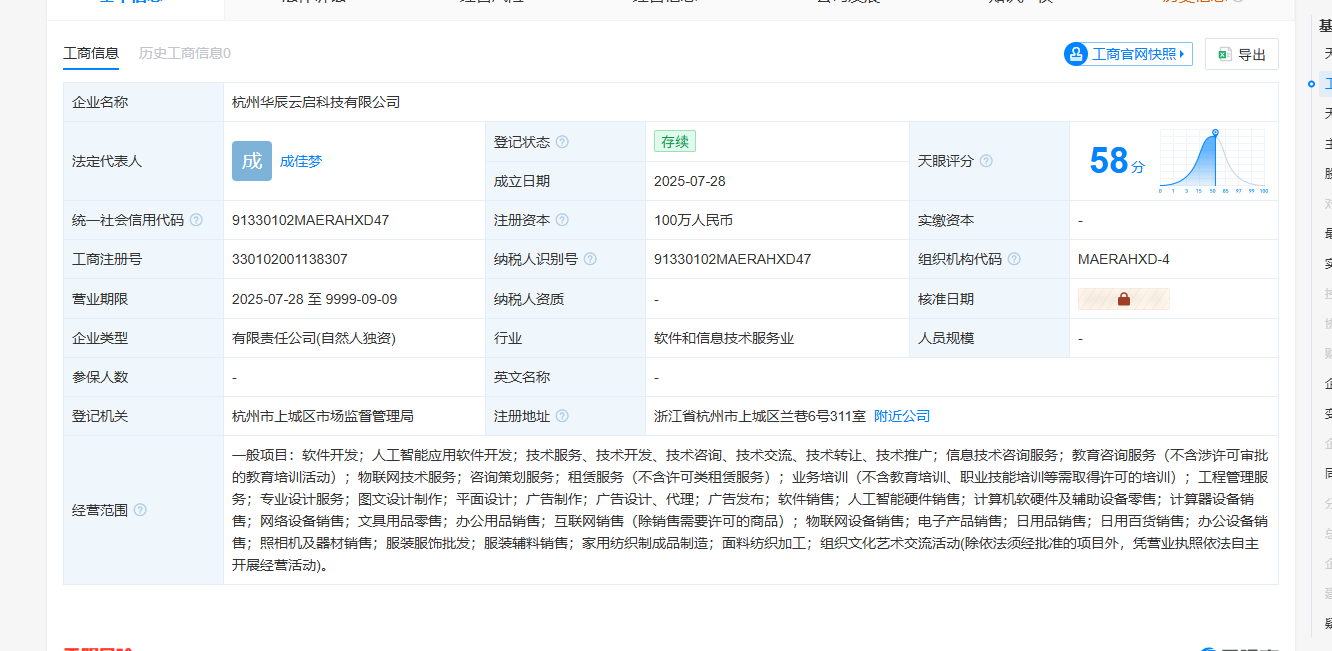Click help icon beside 注册资本

[562, 220]
